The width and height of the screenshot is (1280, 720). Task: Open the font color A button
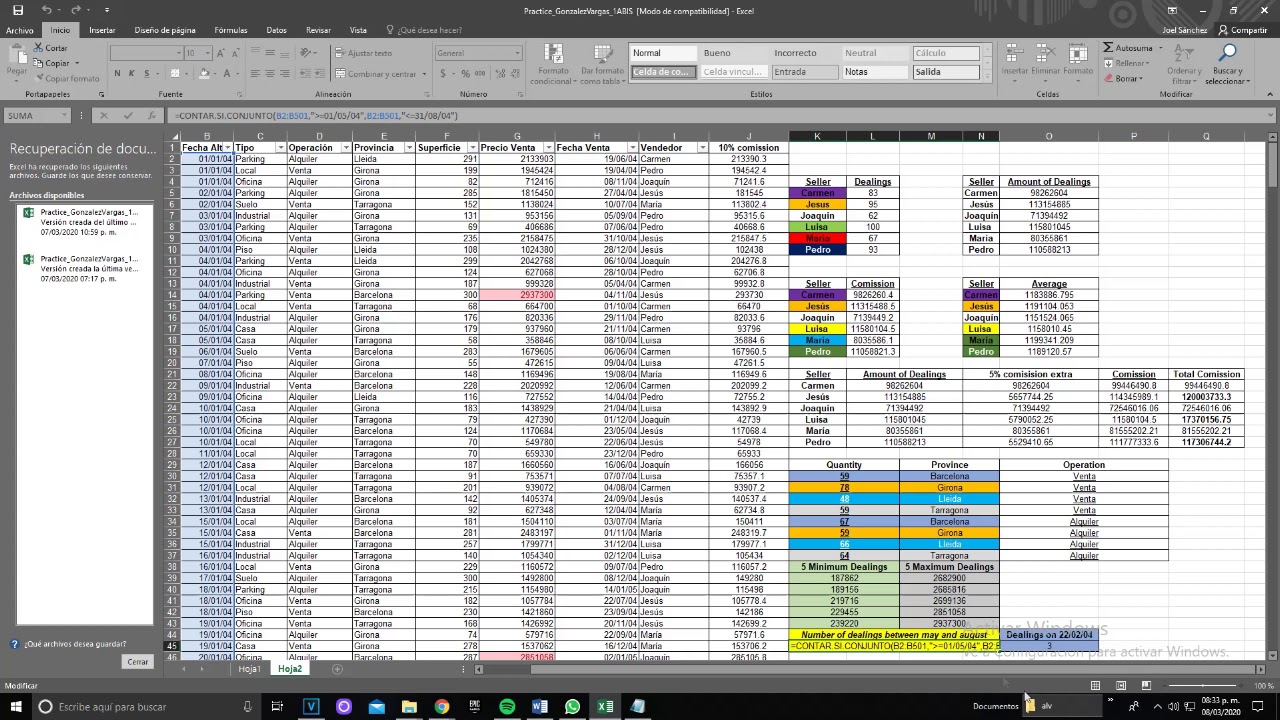[x=226, y=74]
